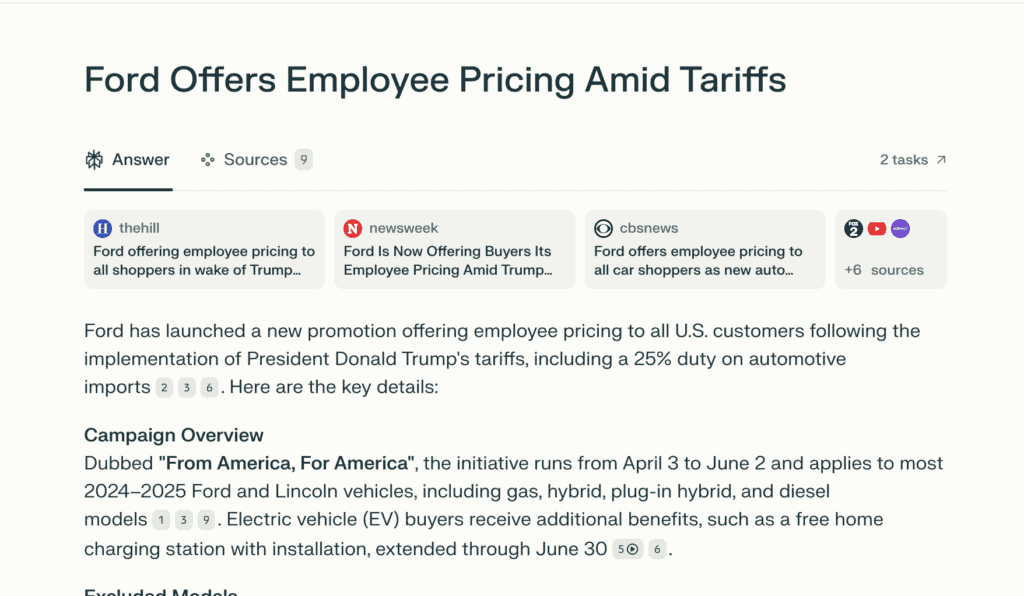Viewport: 1024px width, 596px height.
Task: Open the Sources tab
Action: (256, 160)
